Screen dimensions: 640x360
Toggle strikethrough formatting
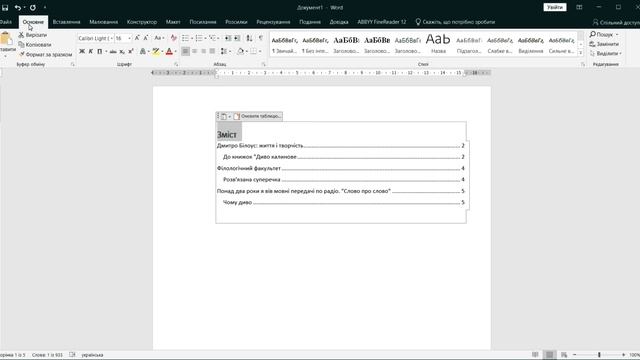coord(113,51)
